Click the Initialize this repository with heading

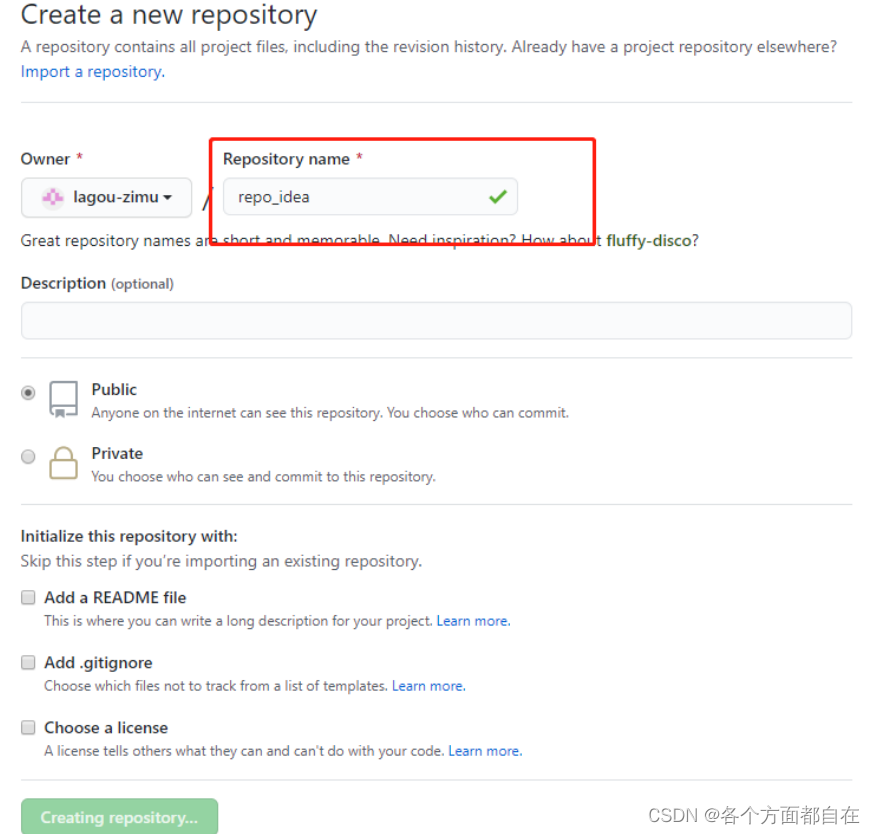pyautogui.click(x=129, y=536)
